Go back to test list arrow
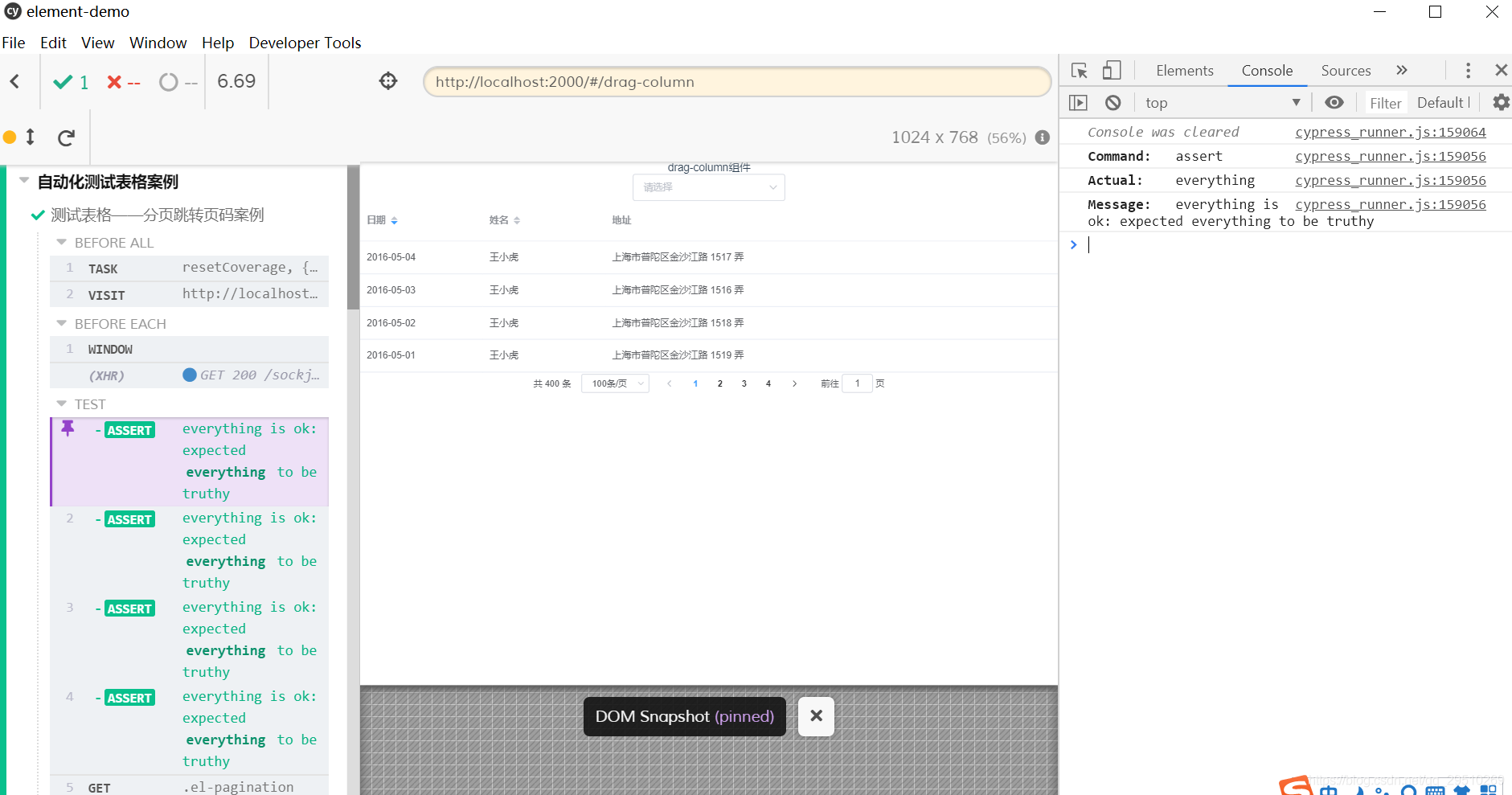The image size is (1512, 795). pos(14,81)
